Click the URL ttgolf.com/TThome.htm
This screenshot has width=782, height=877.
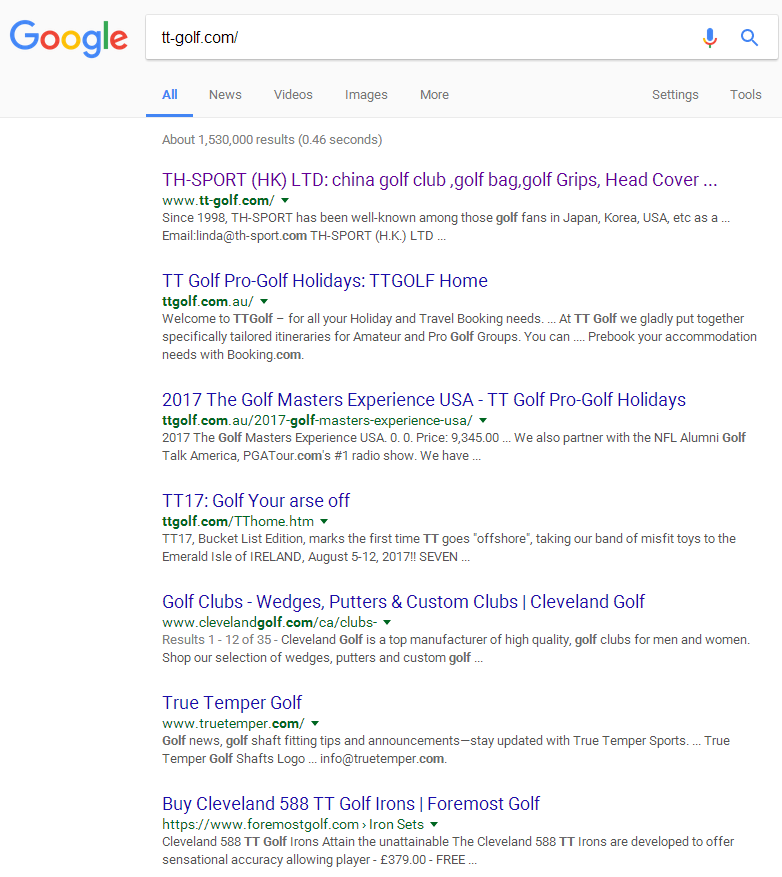click(238, 521)
